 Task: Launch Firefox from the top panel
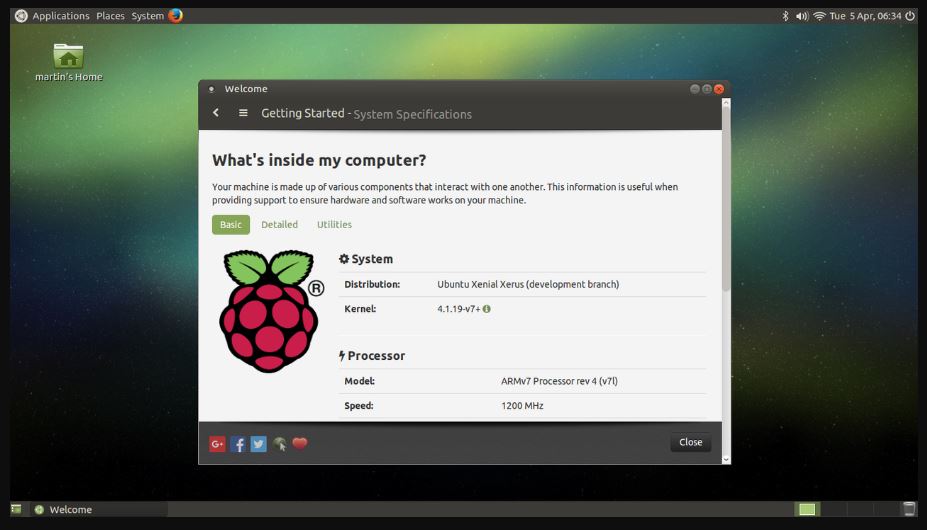[x=176, y=15]
